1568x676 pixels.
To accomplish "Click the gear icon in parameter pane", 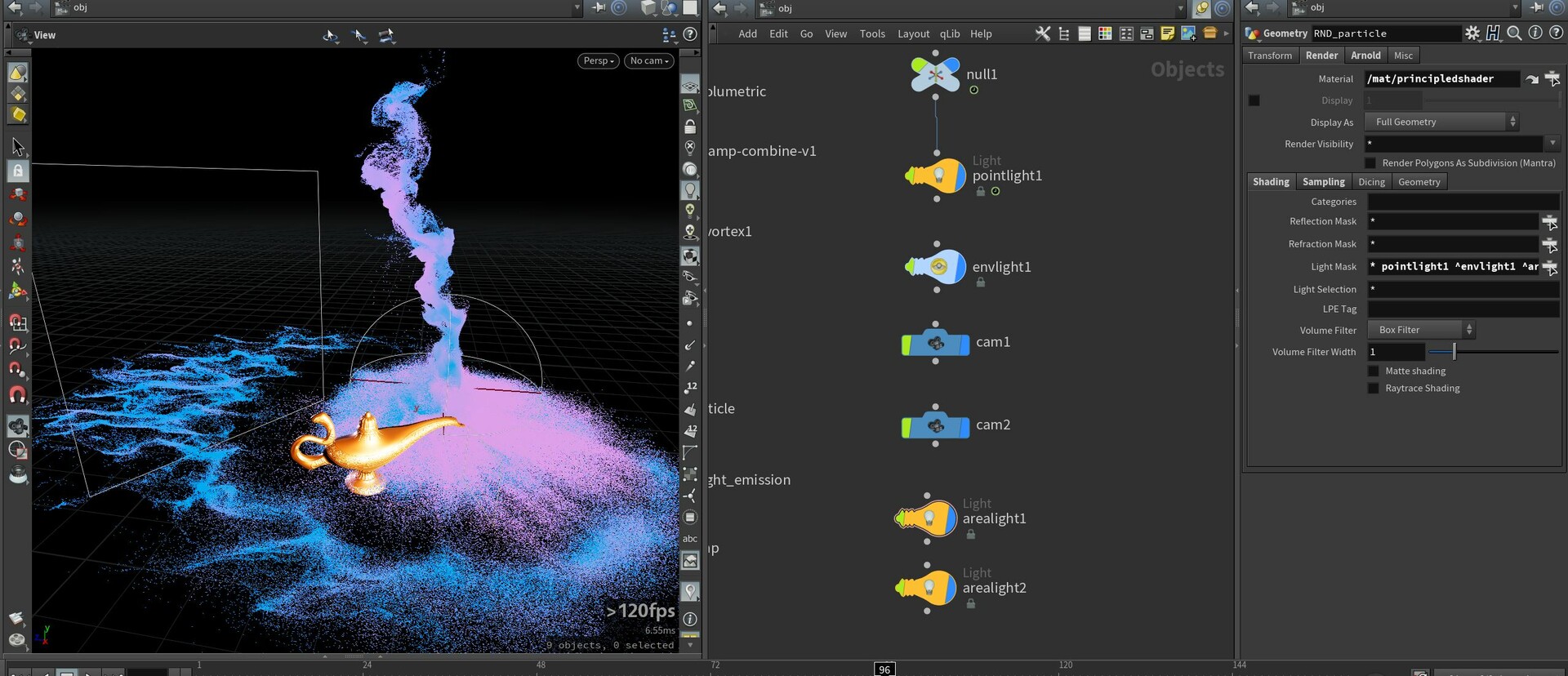I will (1472, 33).
